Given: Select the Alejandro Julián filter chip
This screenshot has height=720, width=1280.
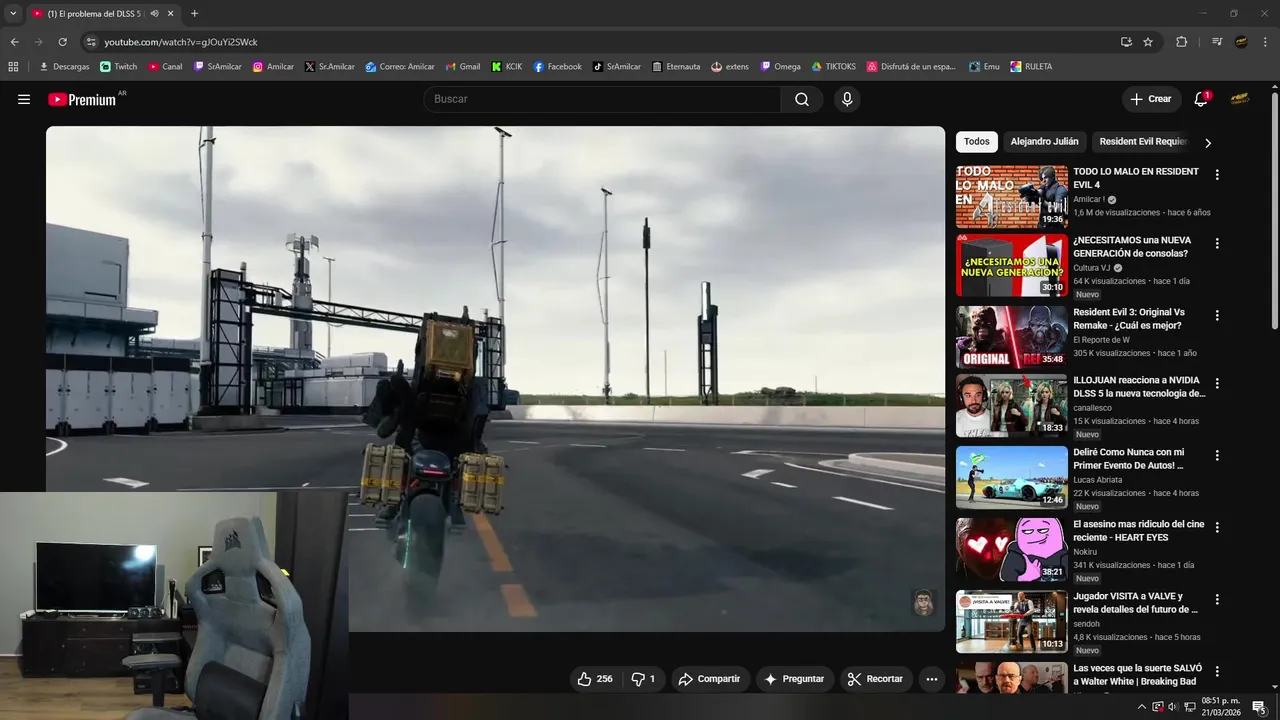Looking at the screenshot, I should pyautogui.click(x=1044, y=142).
